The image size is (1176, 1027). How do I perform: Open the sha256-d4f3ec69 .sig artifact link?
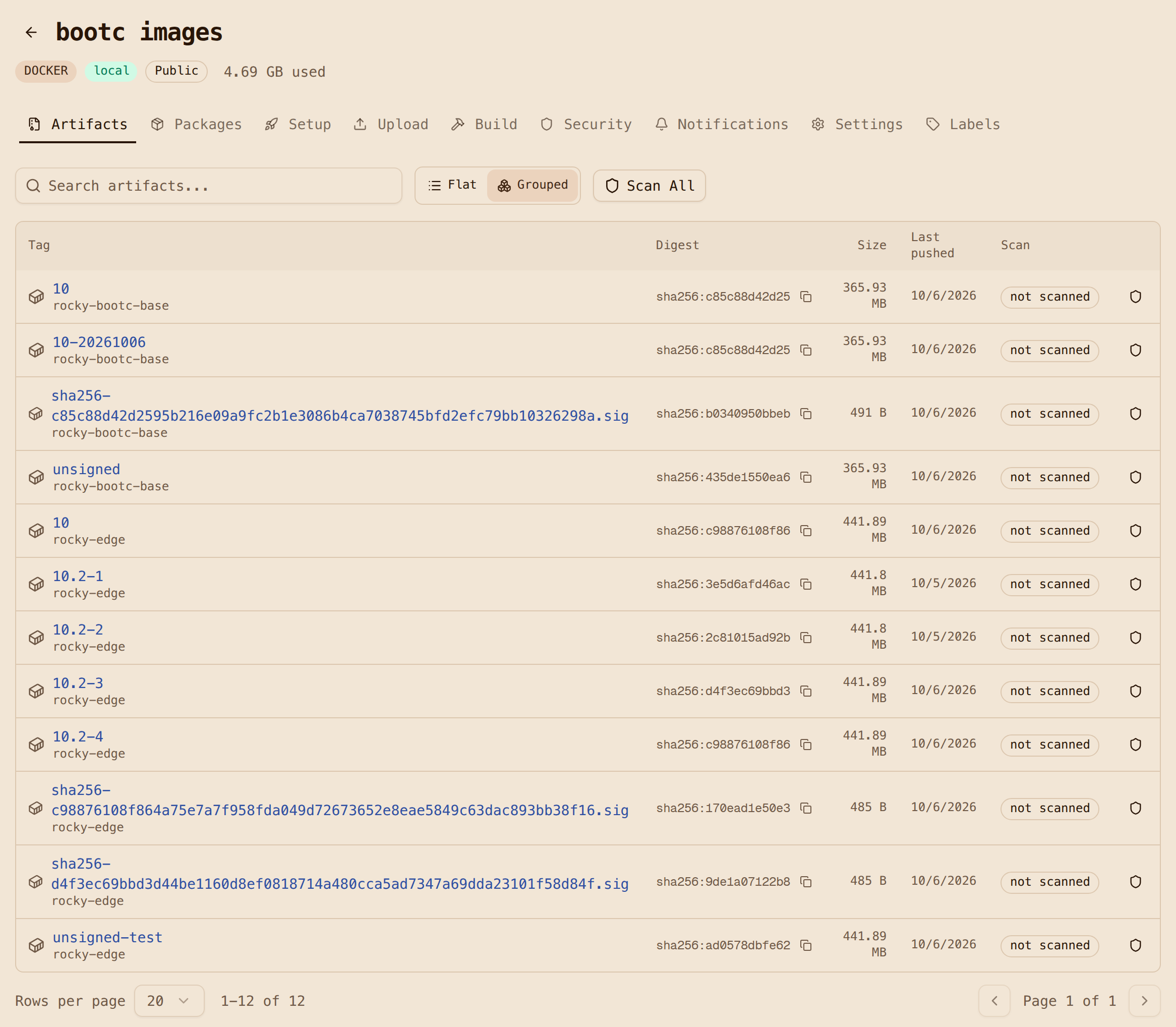[340, 874]
